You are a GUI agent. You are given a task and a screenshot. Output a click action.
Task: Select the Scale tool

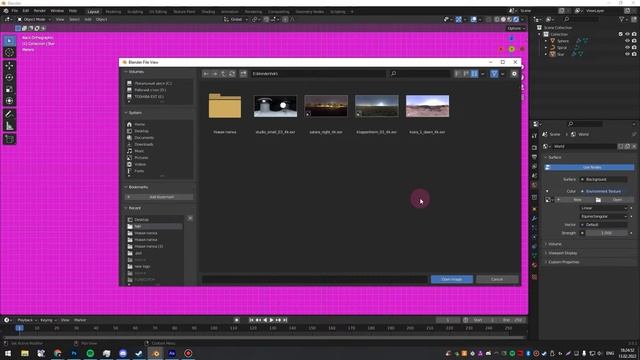[9, 89]
